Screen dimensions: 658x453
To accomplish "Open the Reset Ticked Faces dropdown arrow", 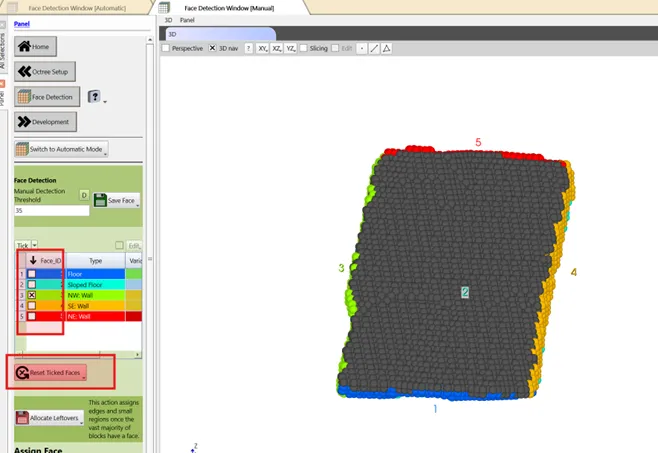I will pos(84,372).
